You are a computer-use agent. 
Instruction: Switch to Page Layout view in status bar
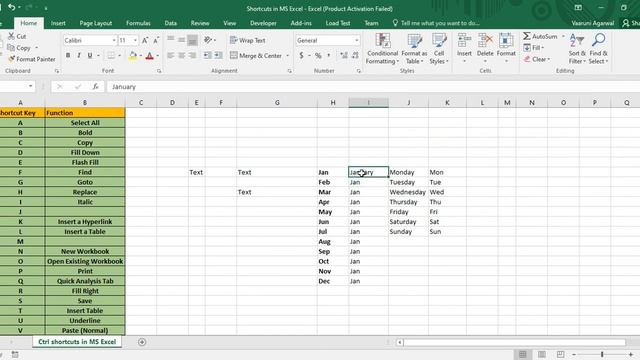542,354
